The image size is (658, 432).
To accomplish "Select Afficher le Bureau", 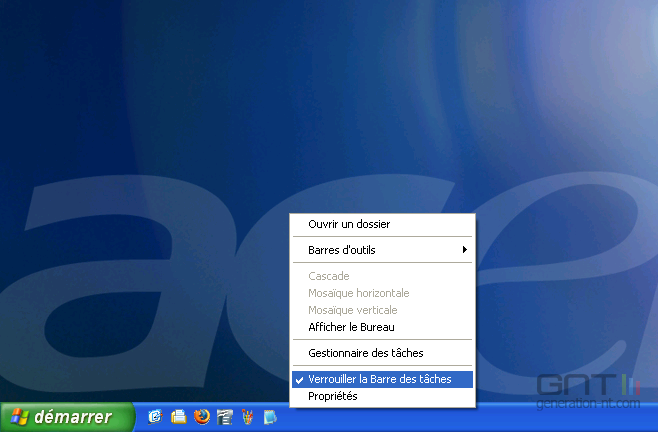I will pos(382,327).
